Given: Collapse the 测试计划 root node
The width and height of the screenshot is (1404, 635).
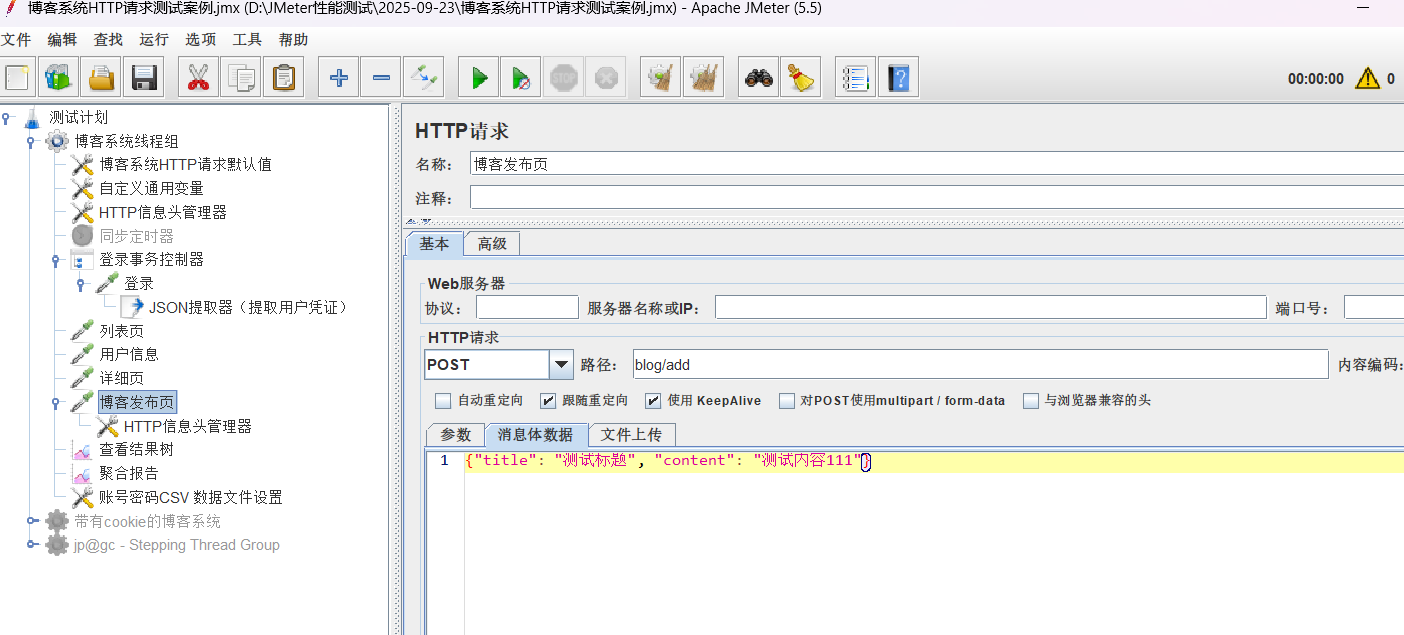Looking at the screenshot, I should coord(6,118).
